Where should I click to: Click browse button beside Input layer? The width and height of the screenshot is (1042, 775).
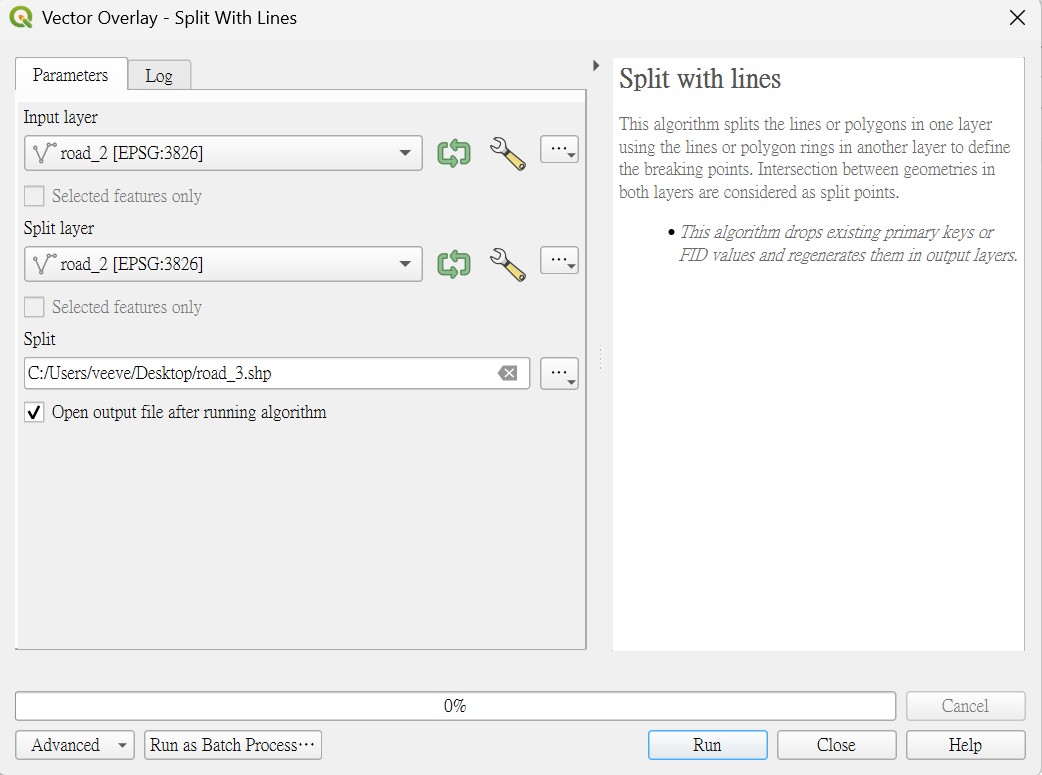[559, 150]
